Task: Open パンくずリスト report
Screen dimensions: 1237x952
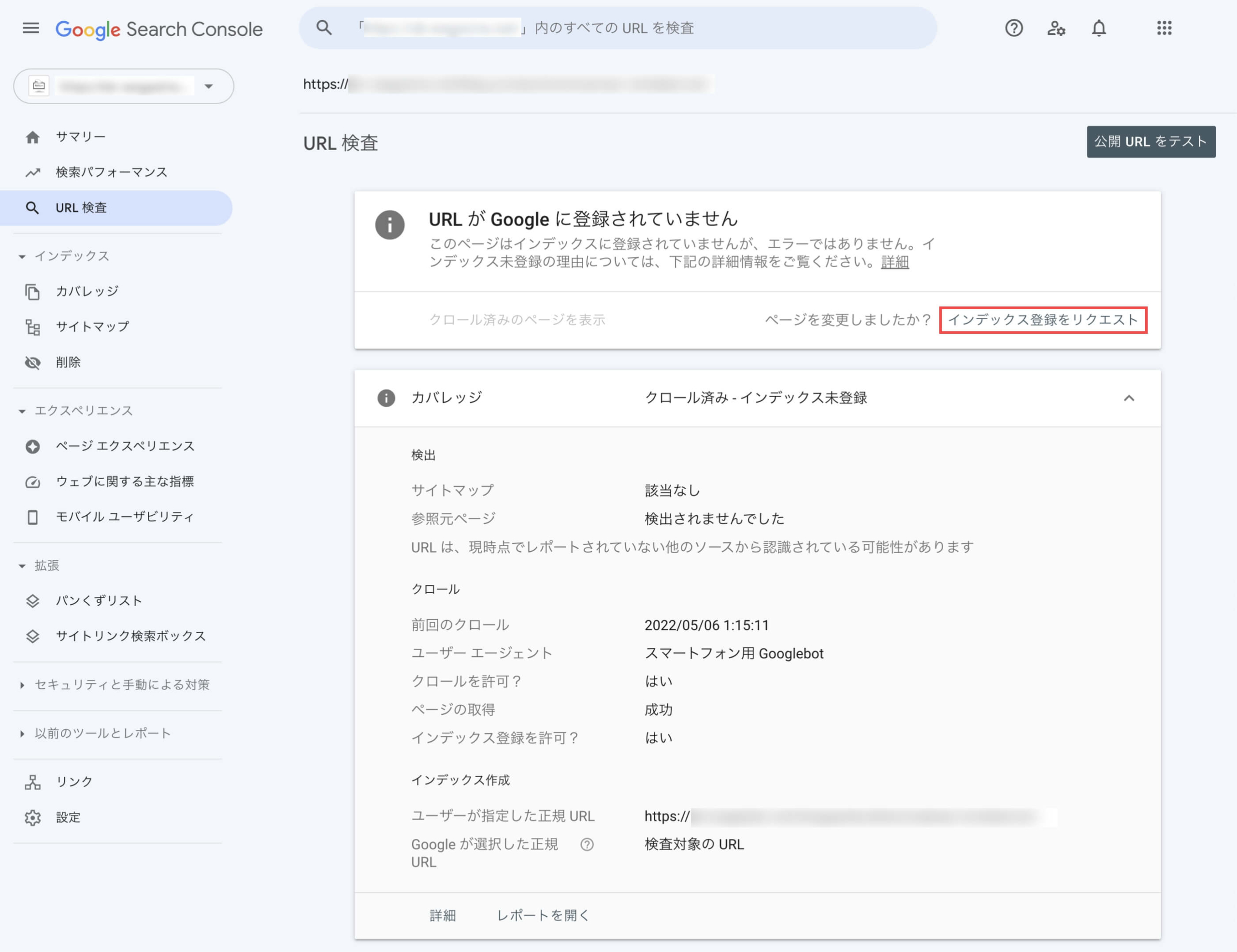Action: click(99, 600)
